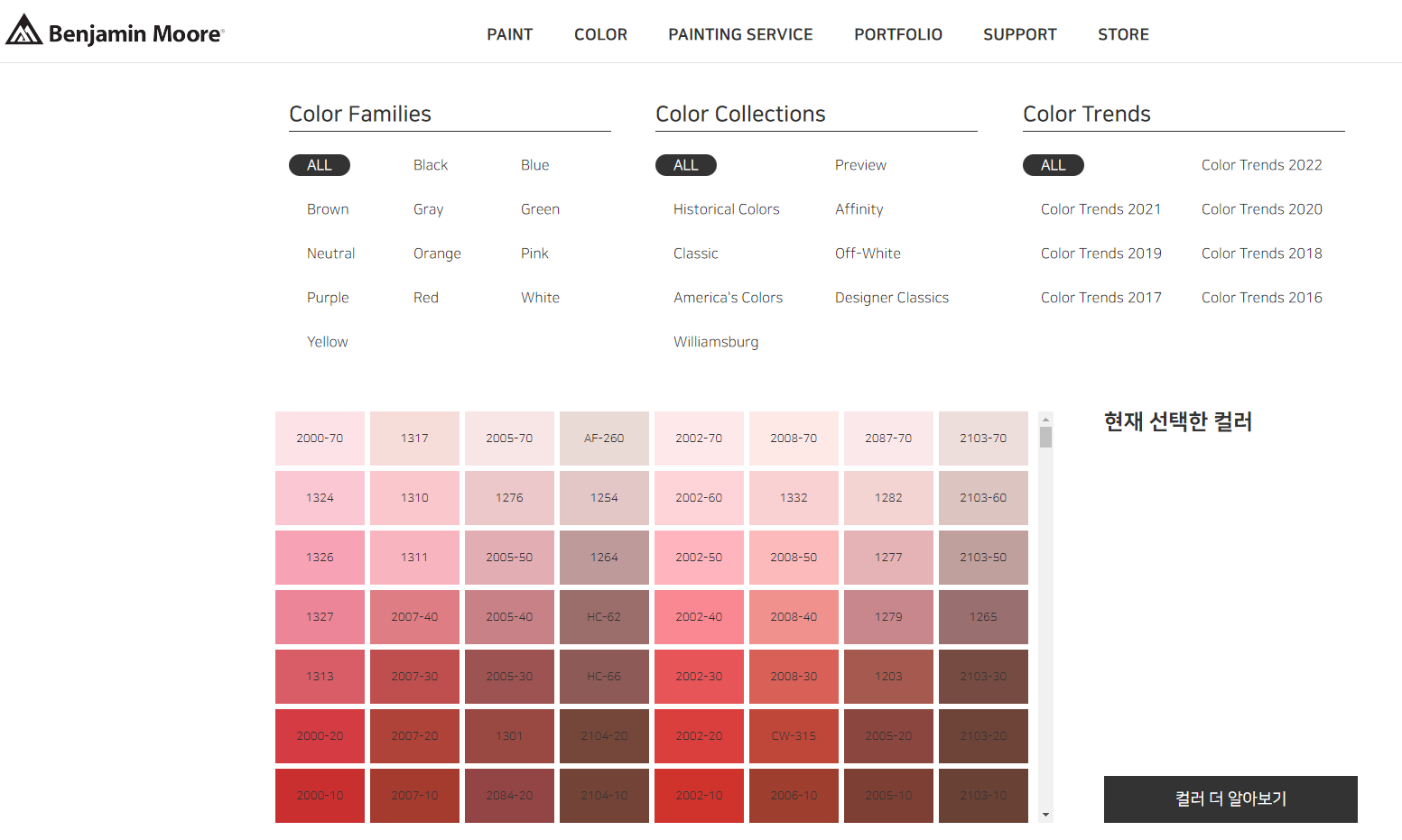Select swatch 1254
The height and width of the screenshot is (840, 1402).
tap(604, 498)
